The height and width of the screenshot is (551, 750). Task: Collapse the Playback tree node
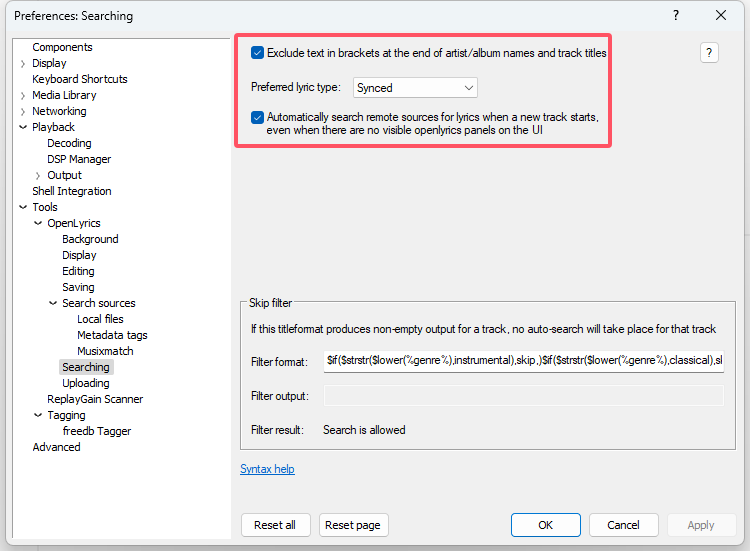point(22,127)
